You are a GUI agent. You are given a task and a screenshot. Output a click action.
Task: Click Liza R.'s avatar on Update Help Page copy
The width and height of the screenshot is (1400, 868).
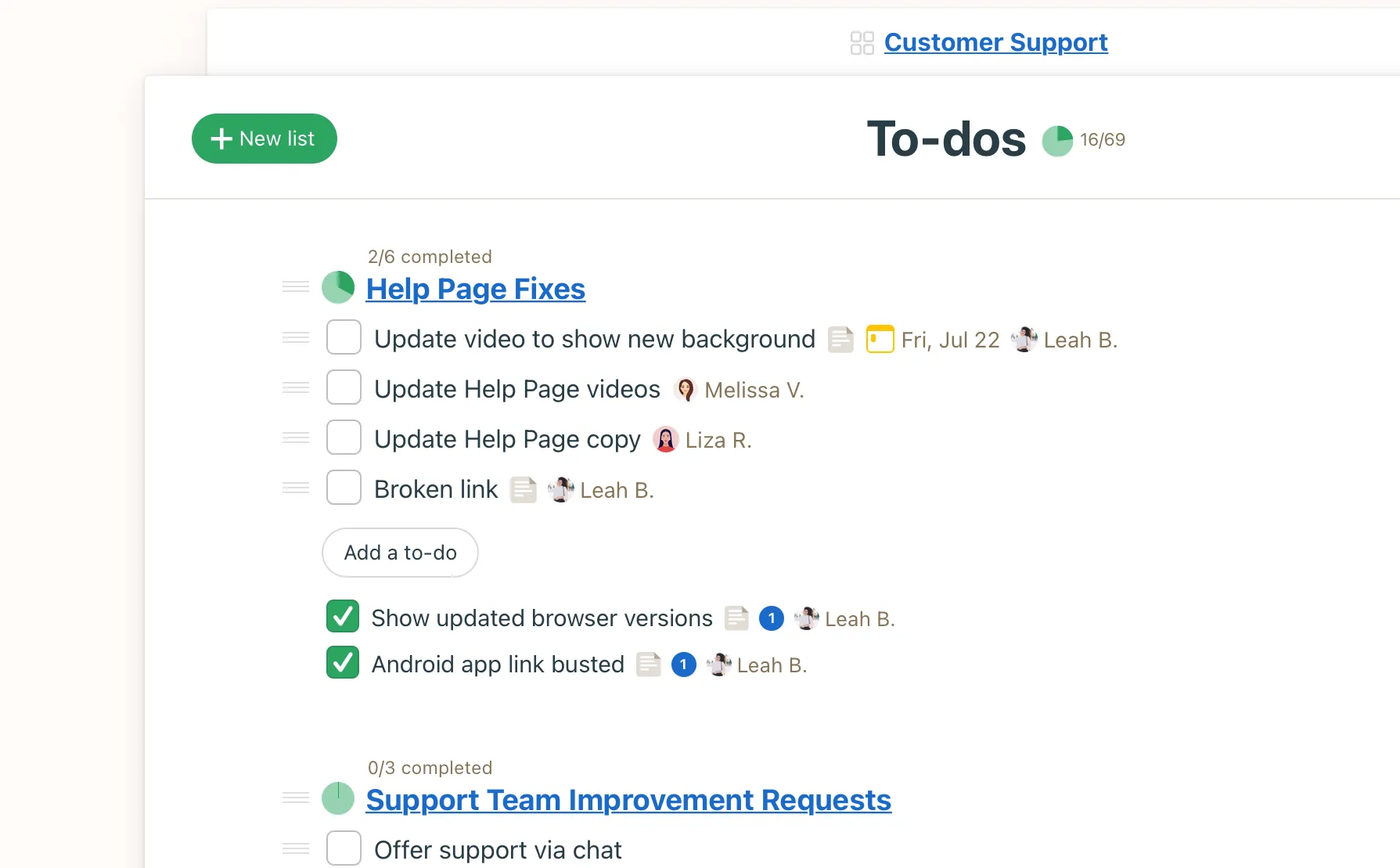coord(664,439)
